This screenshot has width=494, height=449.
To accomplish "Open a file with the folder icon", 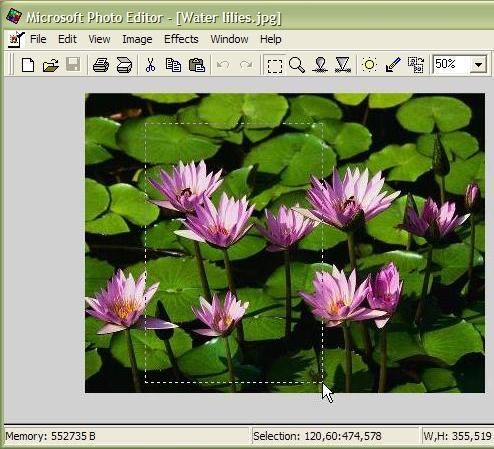I will click(51, 65).
